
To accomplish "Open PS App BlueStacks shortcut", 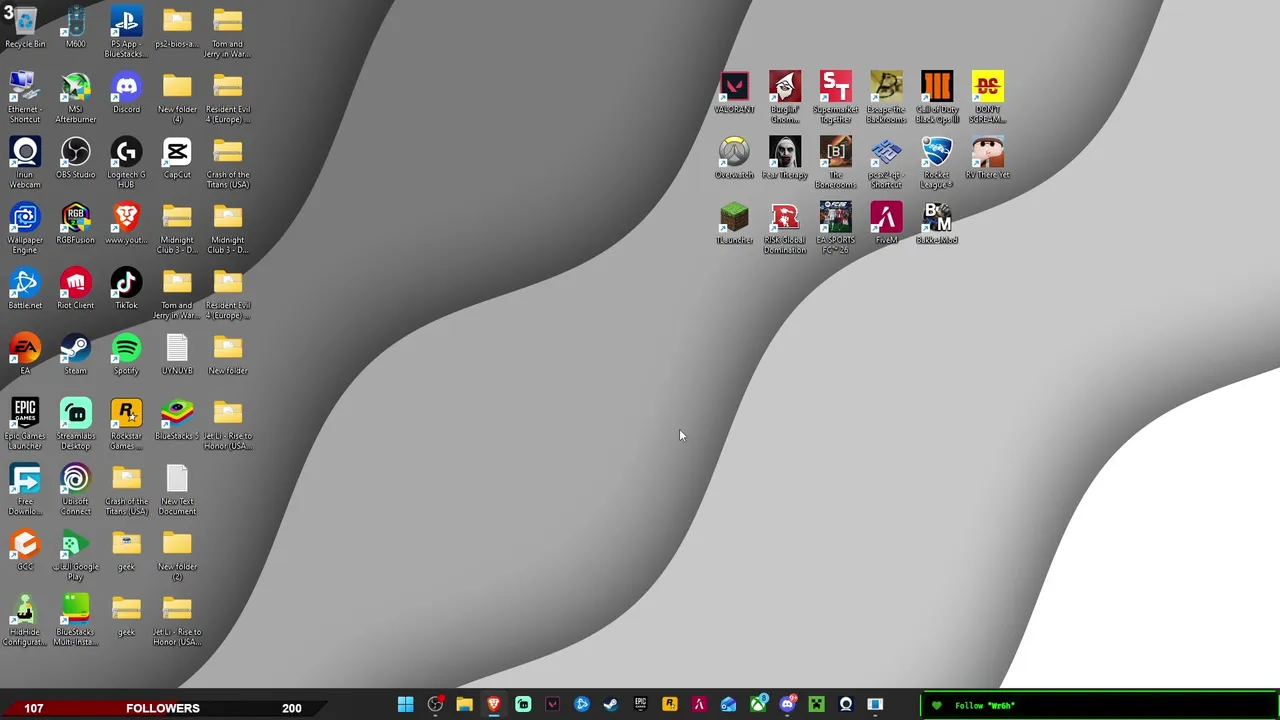I will tap(126, 32).
